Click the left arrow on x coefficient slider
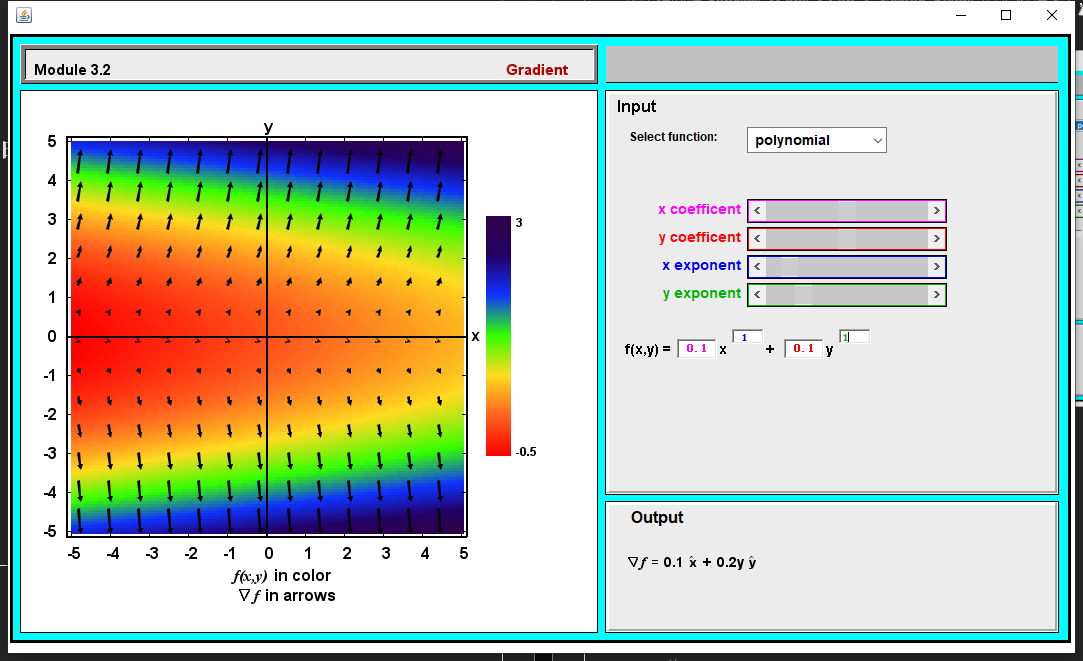The image size is (1083, 661). (x=758, y=211)
